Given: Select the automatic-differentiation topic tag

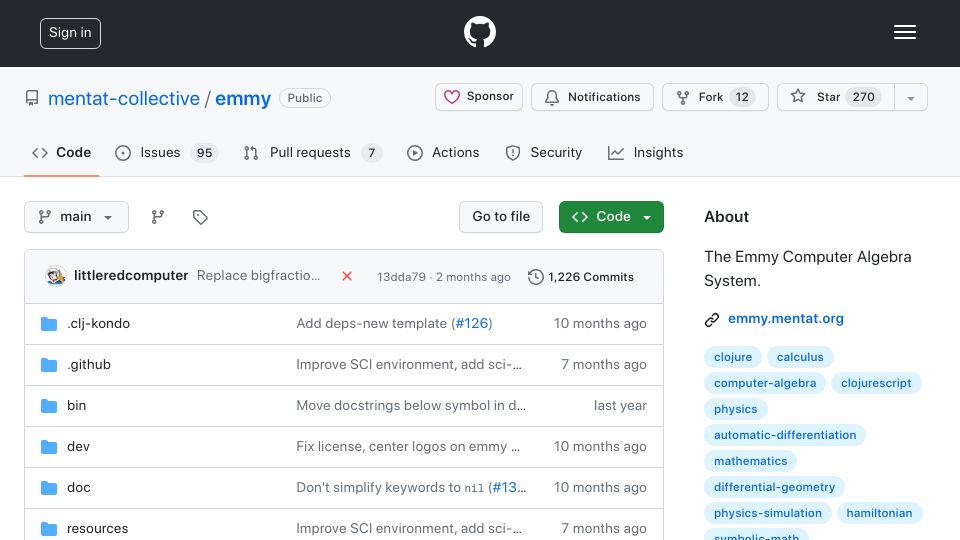Looking at the screenshot, I should (785, 435).
